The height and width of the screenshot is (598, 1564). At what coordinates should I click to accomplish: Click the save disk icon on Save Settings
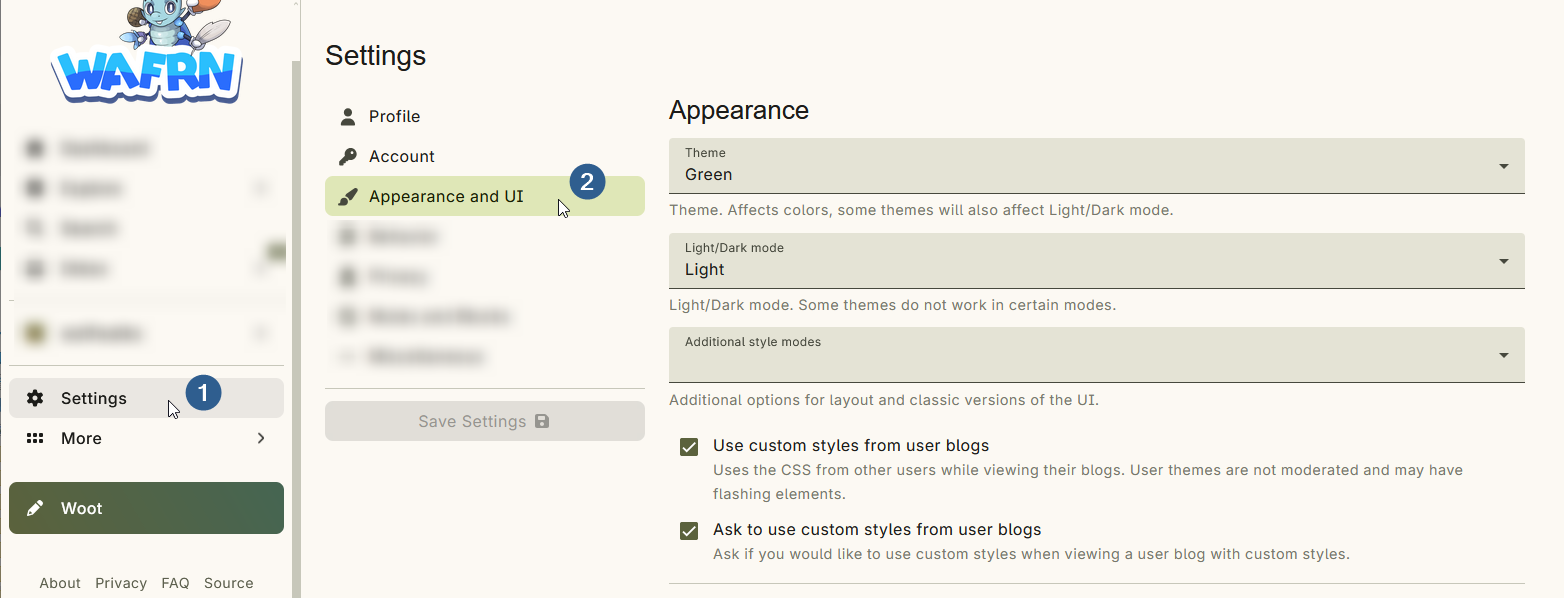click(x=543, y=421)
